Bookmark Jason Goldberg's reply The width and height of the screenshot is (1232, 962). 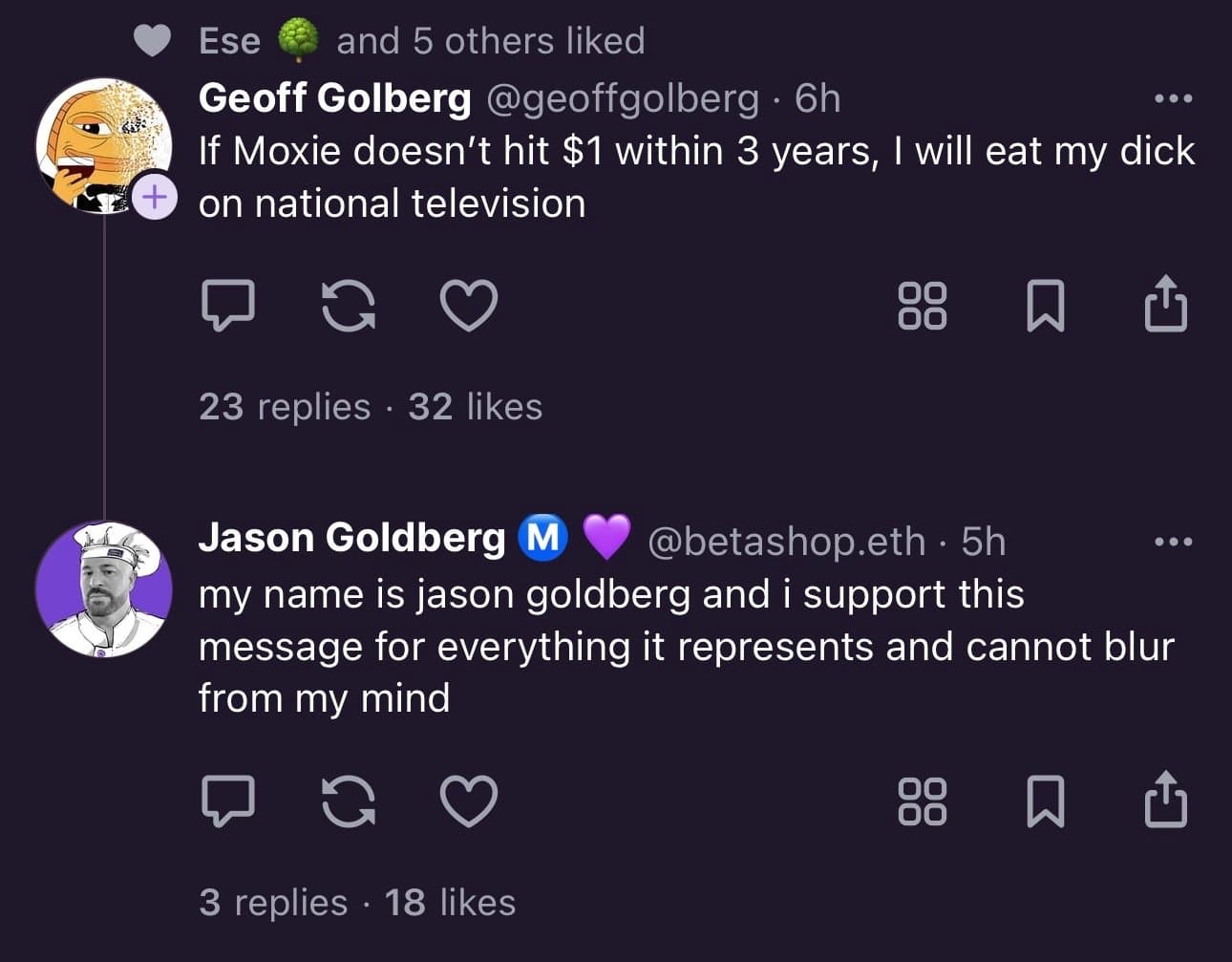pos(1045,800)
